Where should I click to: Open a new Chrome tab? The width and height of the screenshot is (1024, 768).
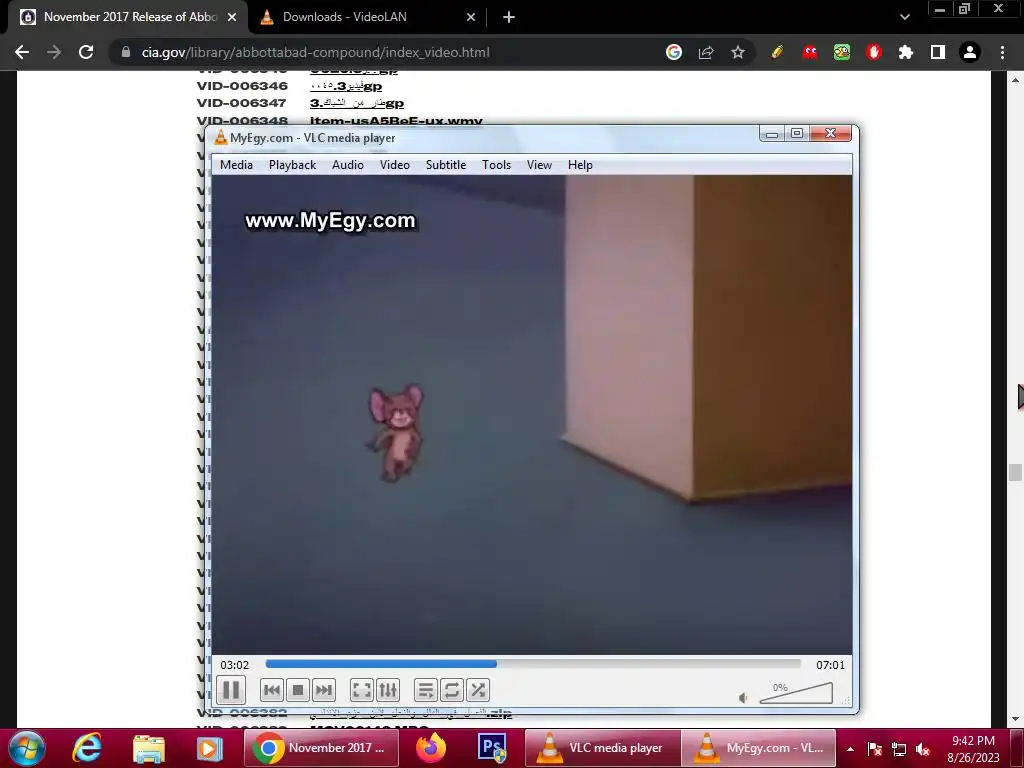(509, 17)
